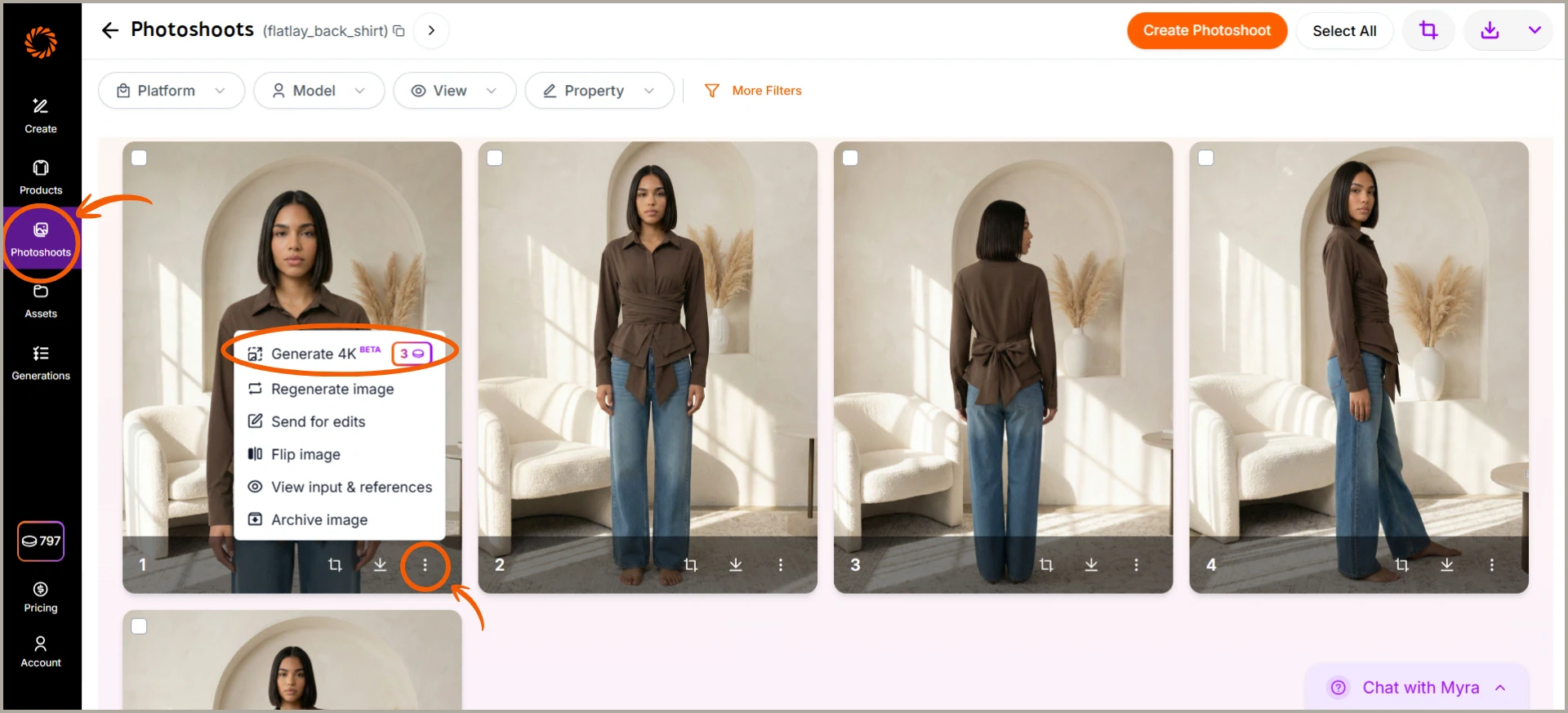Screen dimensions: 1568x713
Task: Download image 4
Action: (x=1447, y=565)
